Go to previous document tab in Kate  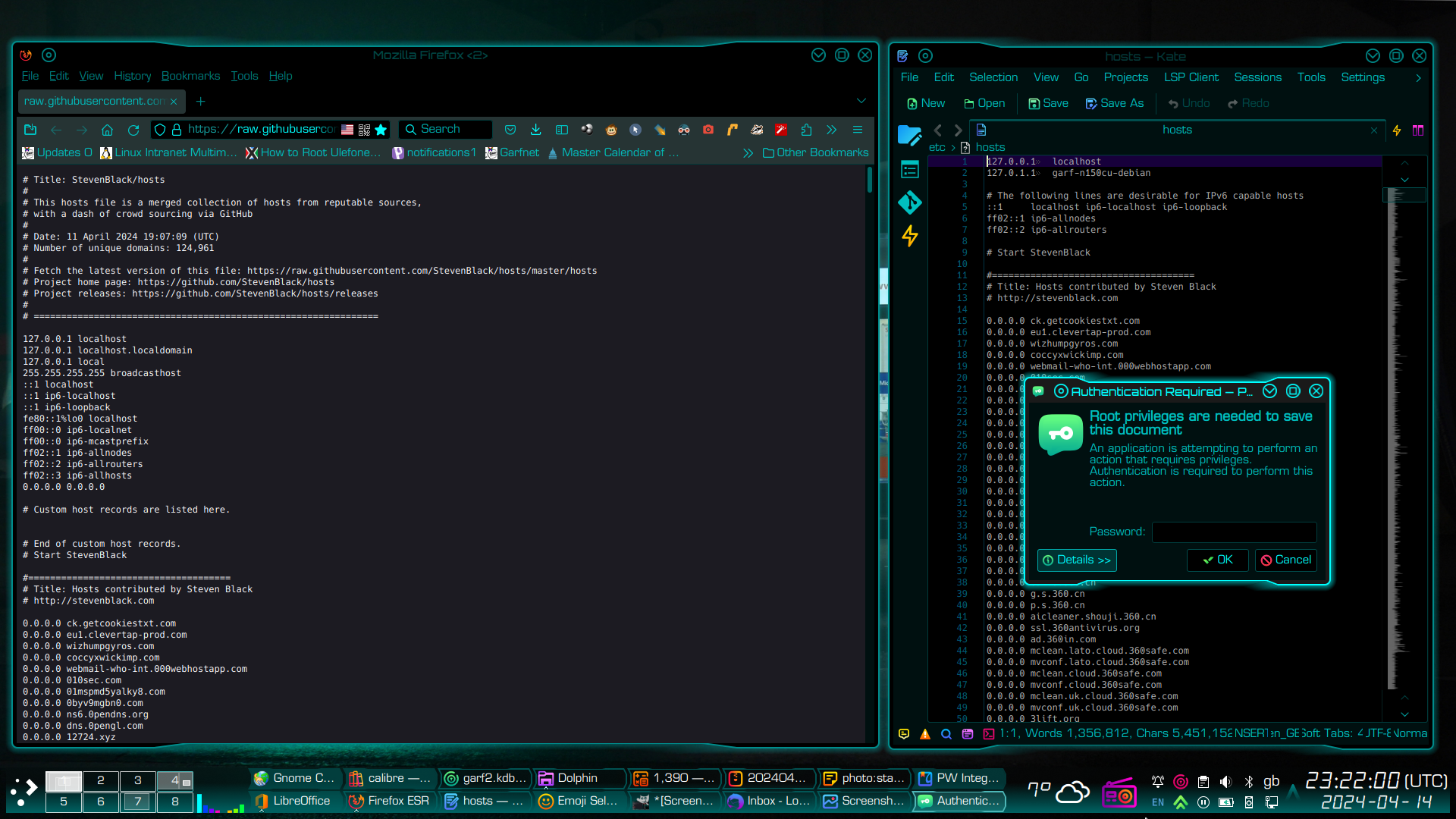tap(938, 130)
